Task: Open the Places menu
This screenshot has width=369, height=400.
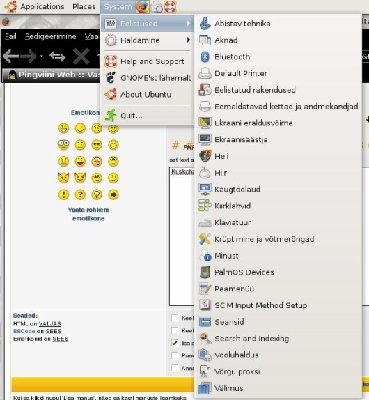Action: tap(84, 6)
